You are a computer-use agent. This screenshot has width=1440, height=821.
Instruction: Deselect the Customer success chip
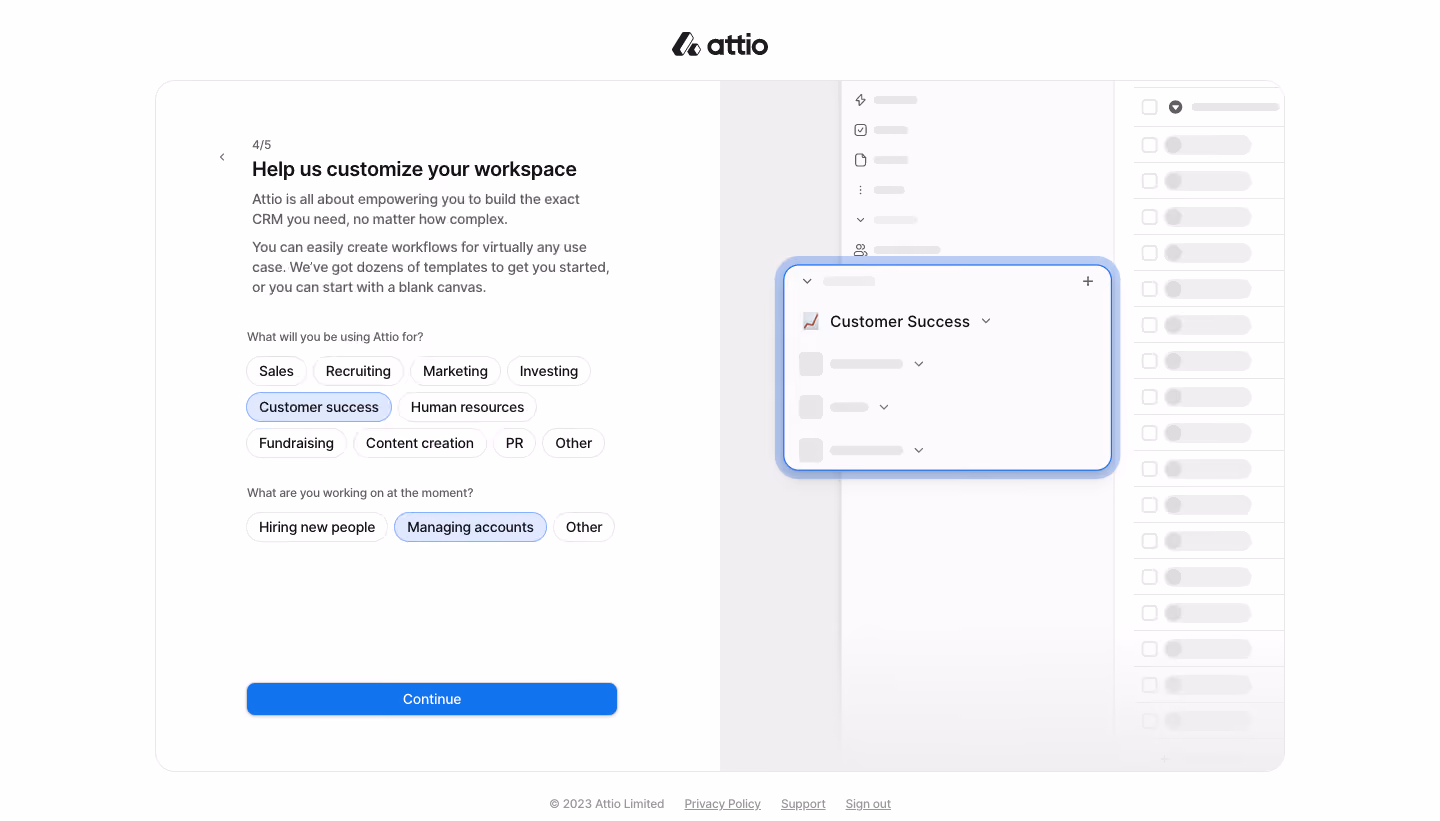click(319, 407)
